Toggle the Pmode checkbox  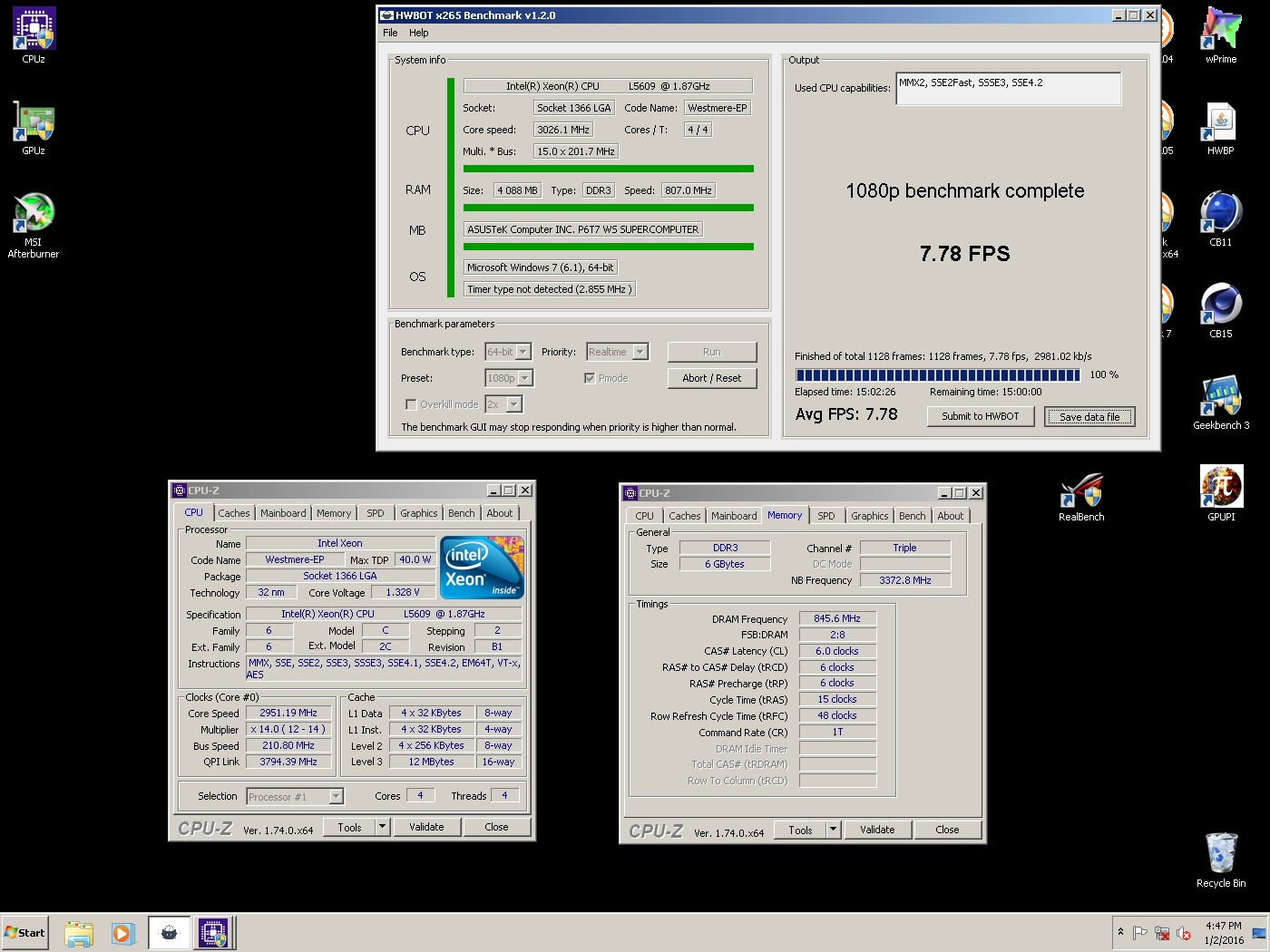point(590,378)
